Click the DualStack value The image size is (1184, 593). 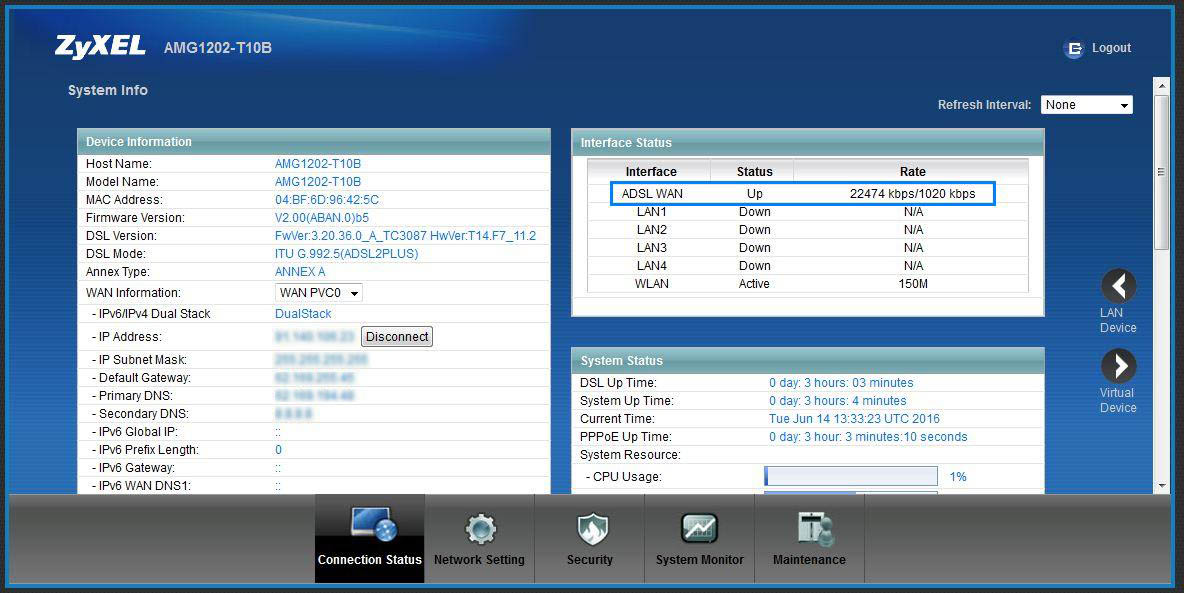coord(303,314)
